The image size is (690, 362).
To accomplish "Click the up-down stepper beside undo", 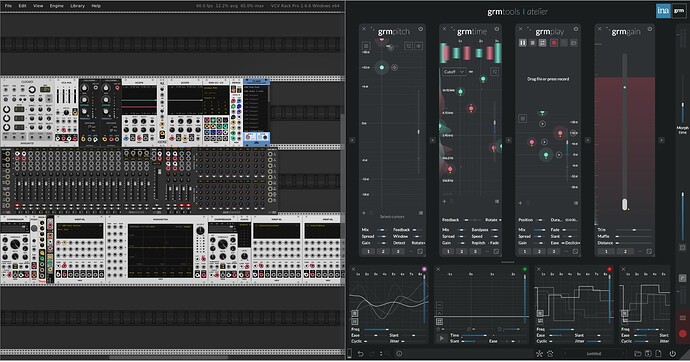I will click(x=381, y=354).
